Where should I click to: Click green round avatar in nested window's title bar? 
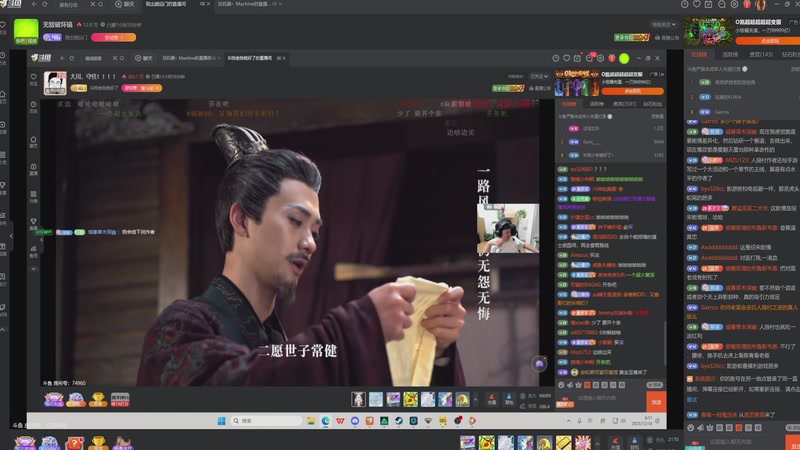click(x=624, y=59)
